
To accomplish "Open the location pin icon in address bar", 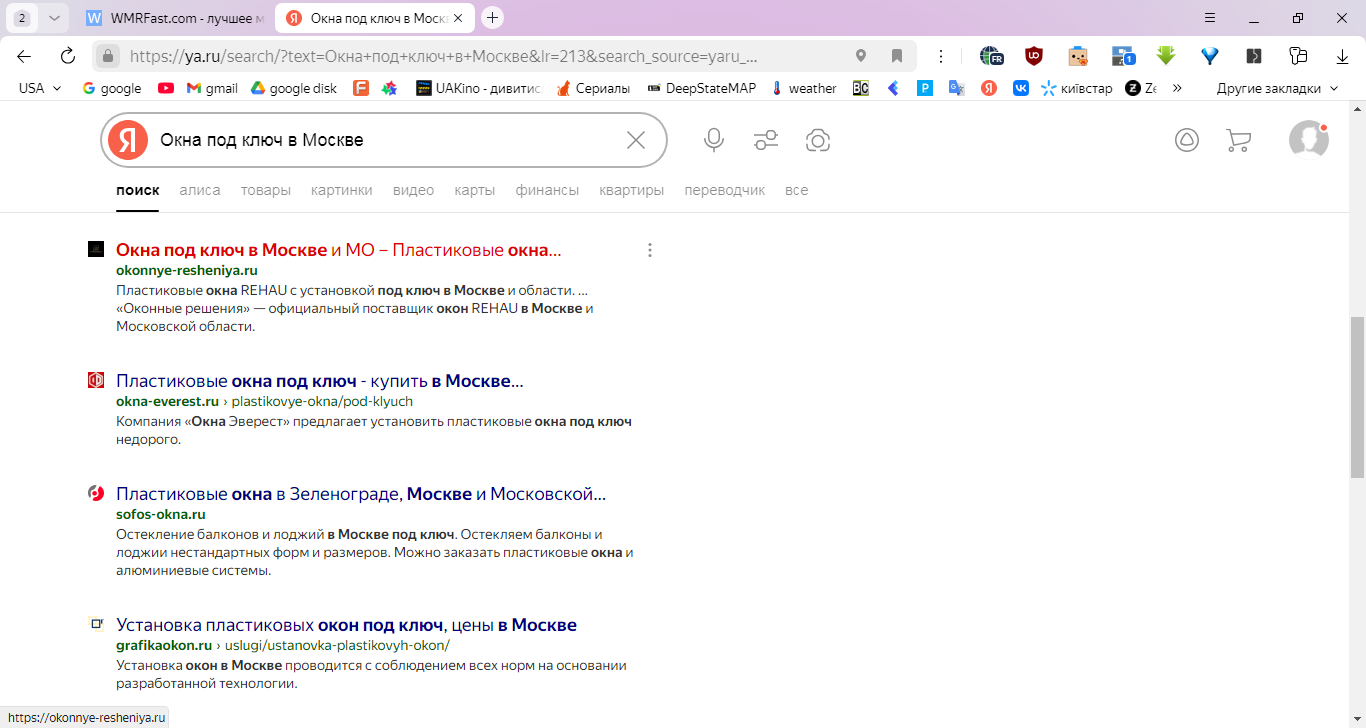I will 861,56.
